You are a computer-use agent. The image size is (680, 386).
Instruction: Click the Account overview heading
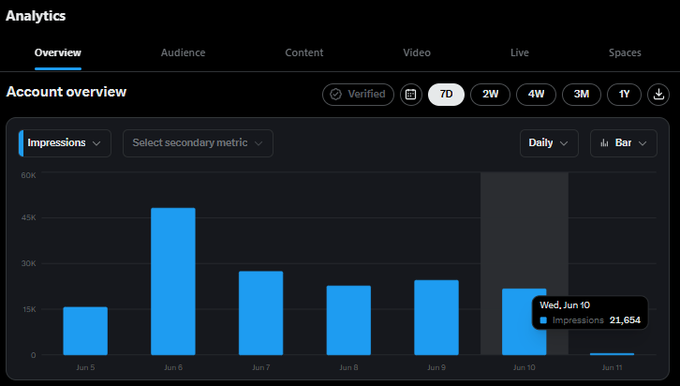tap(66, 92)
